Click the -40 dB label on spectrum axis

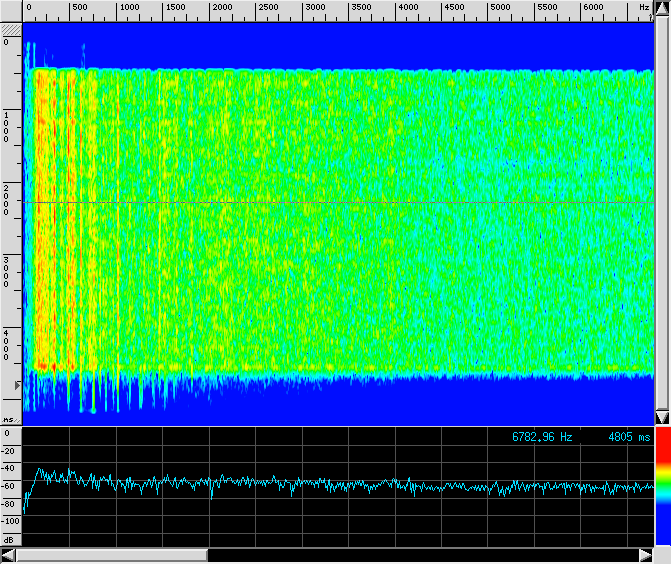(x=10, y=467)
